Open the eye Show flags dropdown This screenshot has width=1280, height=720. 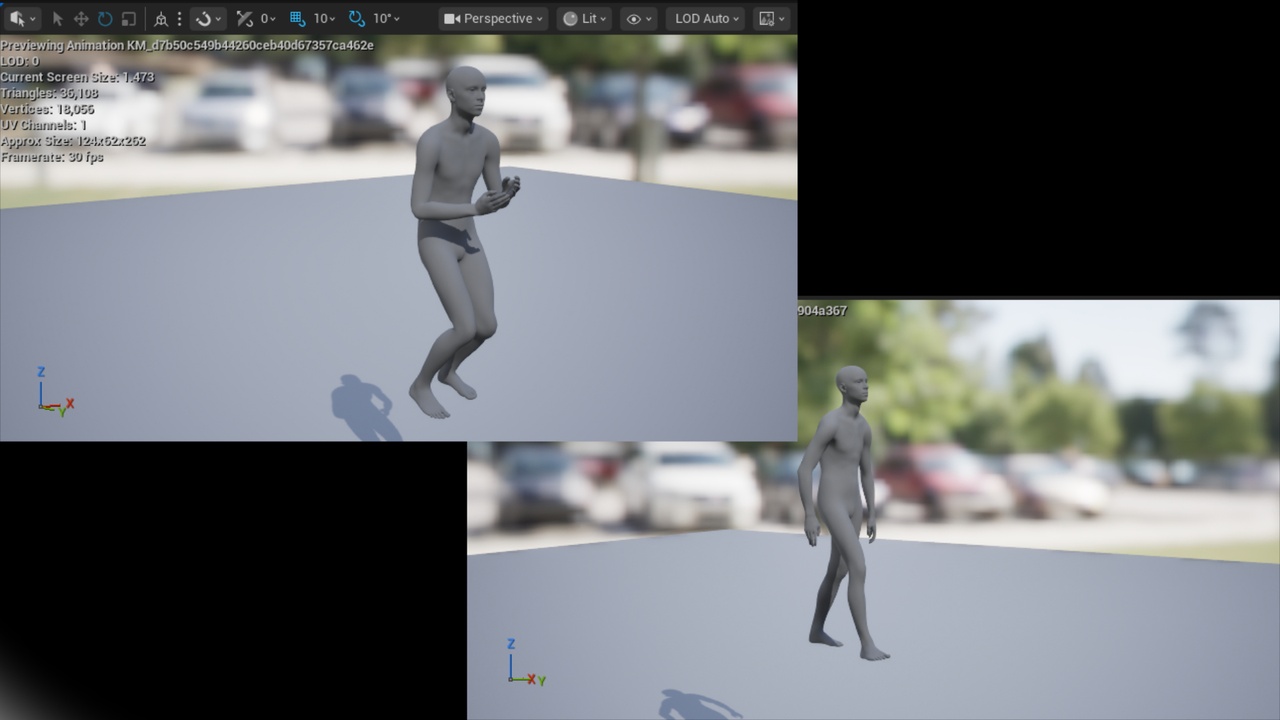(638, 18)
